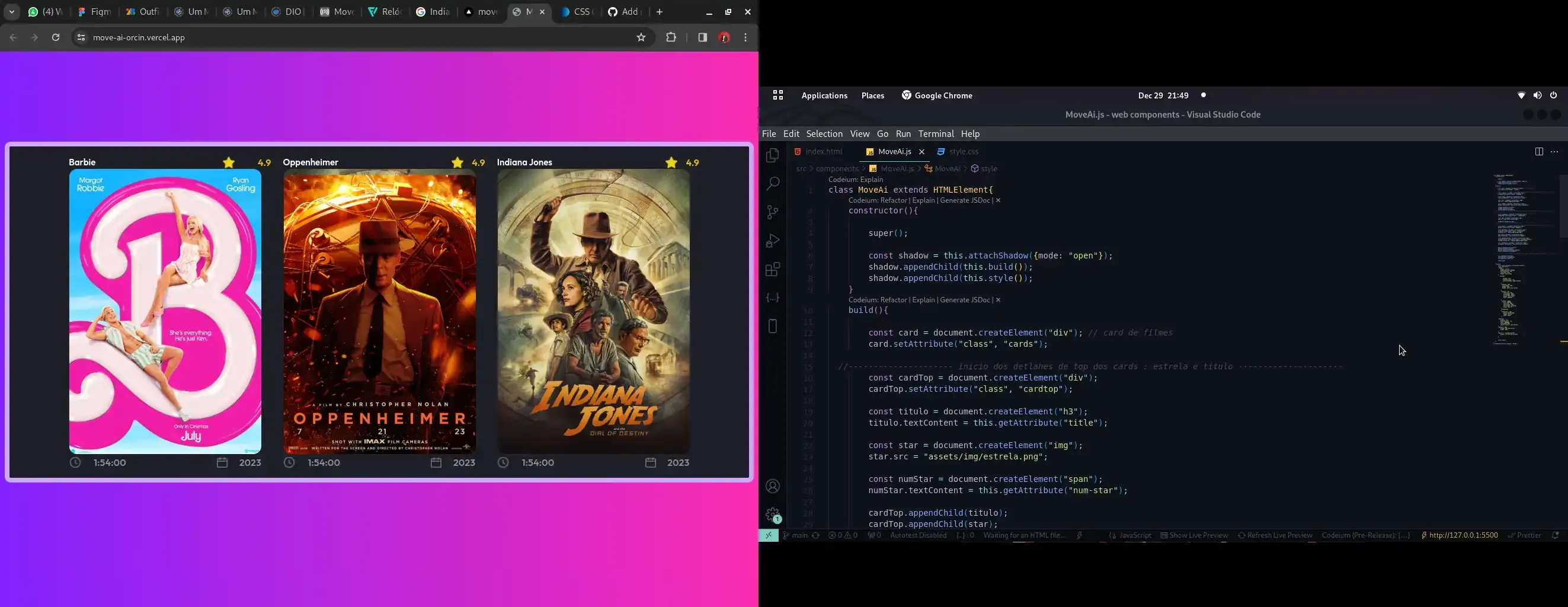Click the volume icon in system tray
The image size is (1568, 607).
coord(1537,95)
